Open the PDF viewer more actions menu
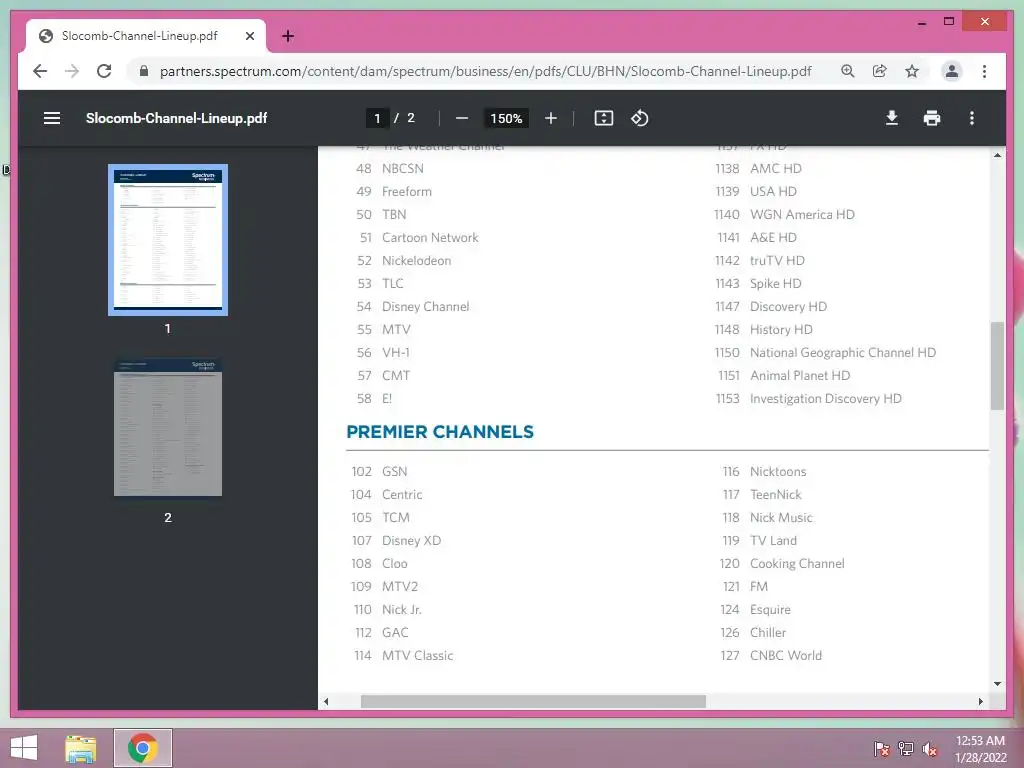Screen dimensions: 1024x768 [x=972, y=118]
